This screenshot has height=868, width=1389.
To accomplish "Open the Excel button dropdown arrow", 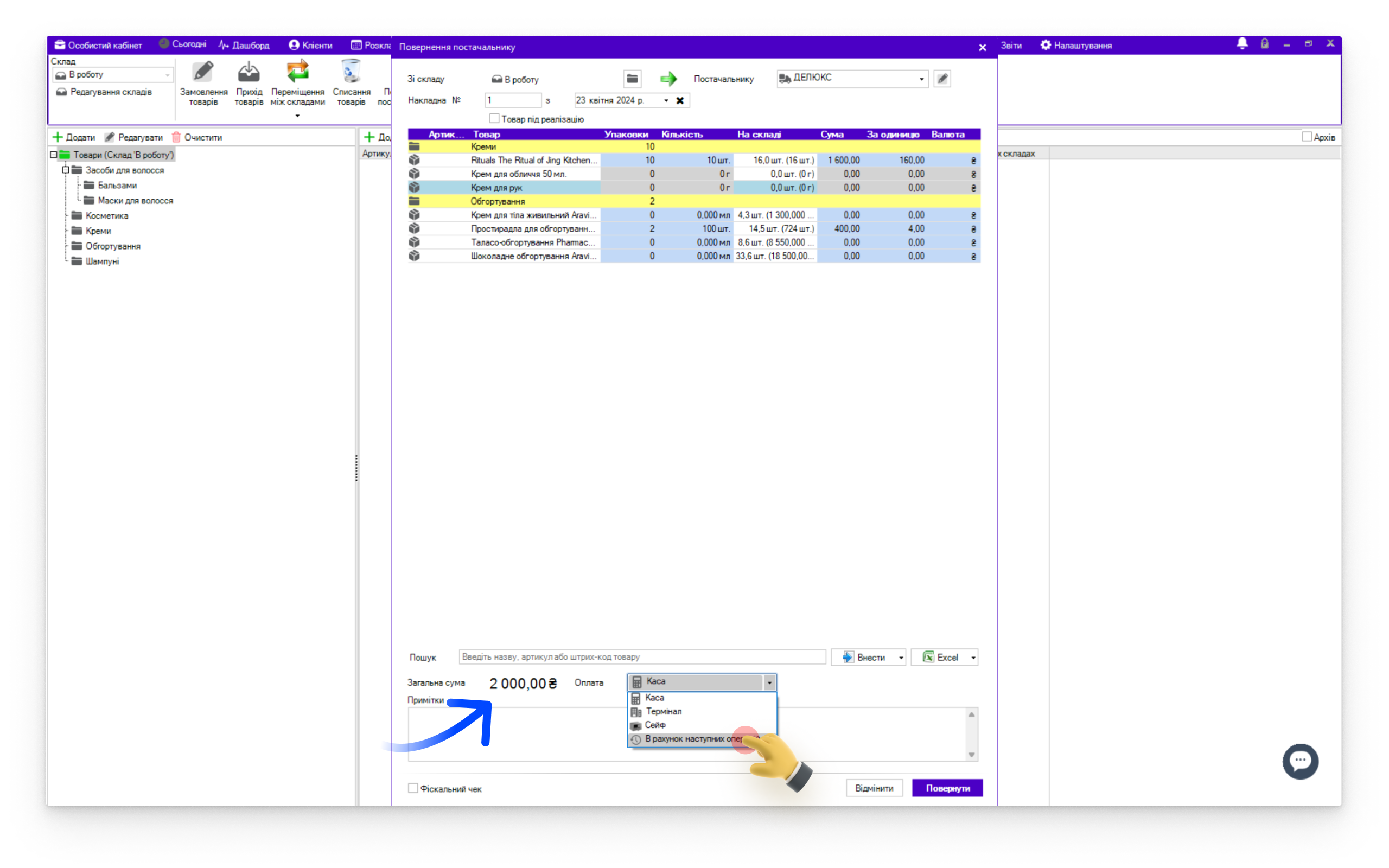I will (x=973, y=658).
